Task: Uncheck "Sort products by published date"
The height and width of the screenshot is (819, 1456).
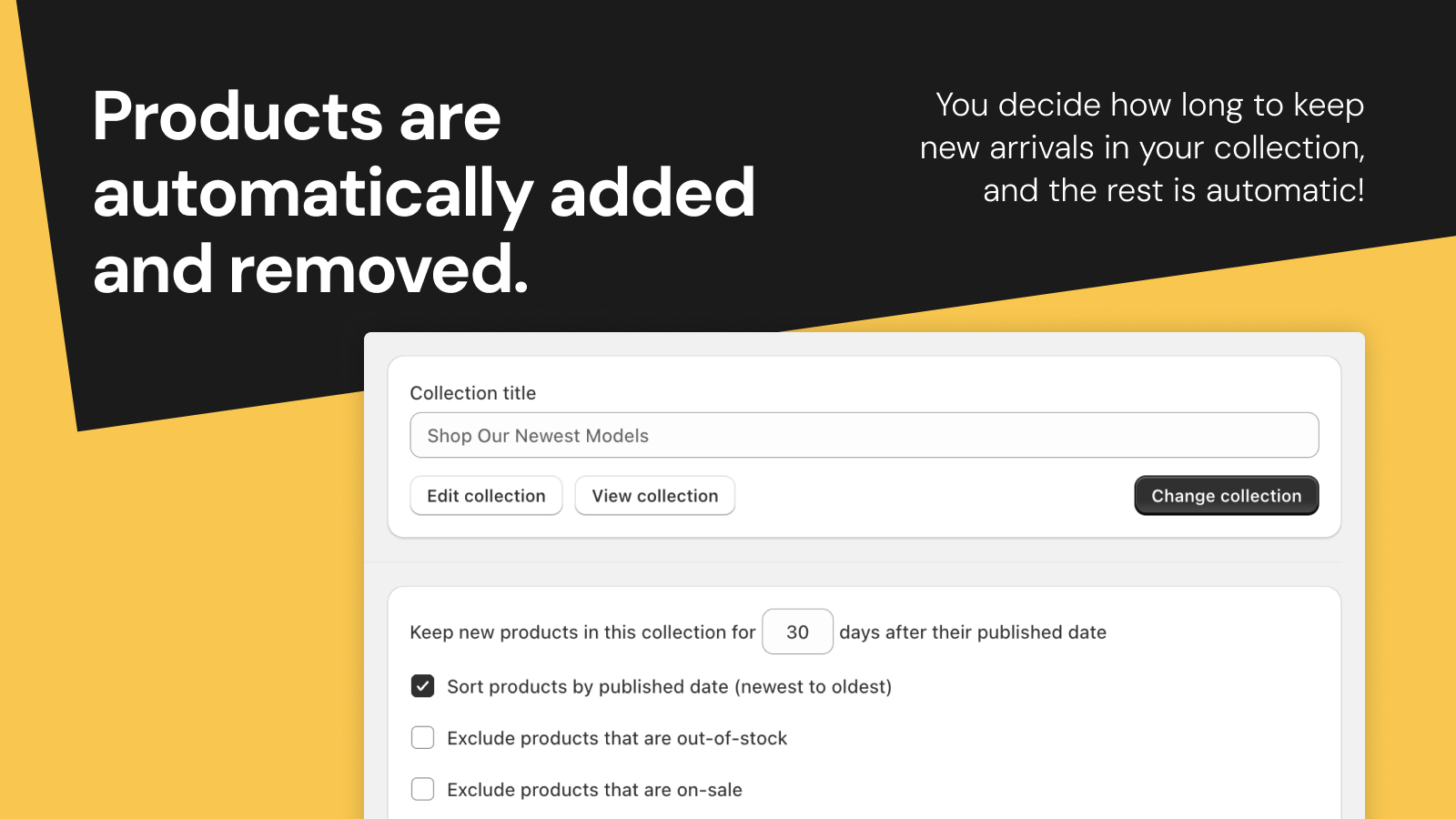Action: [422, 686]
